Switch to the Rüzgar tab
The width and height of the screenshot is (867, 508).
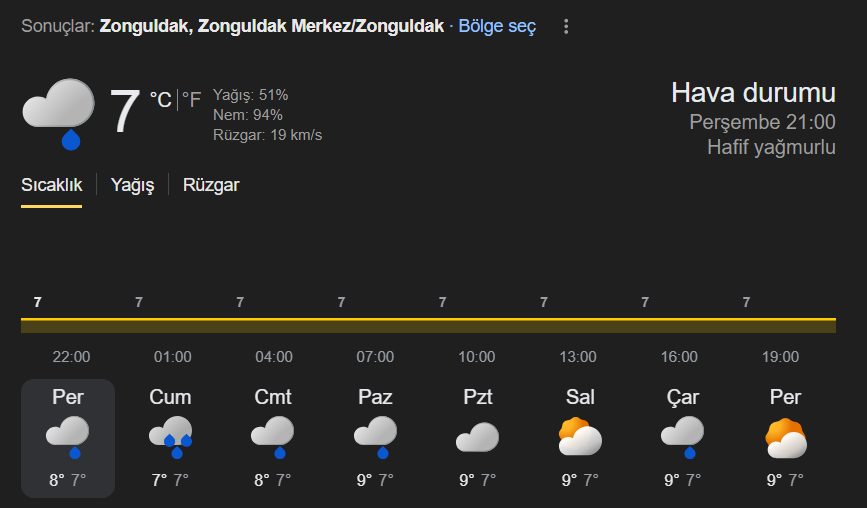211,185
